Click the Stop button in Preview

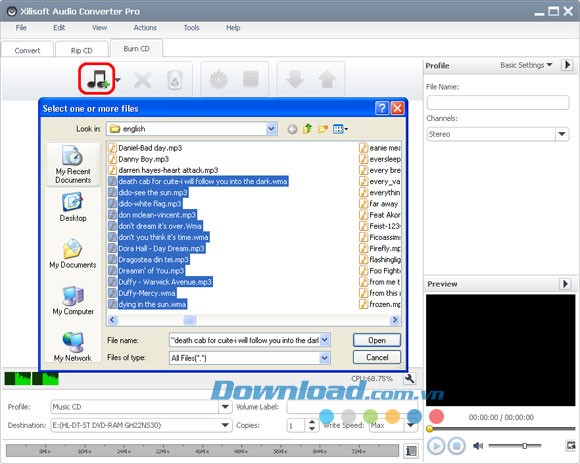click(x=456, y=446)
